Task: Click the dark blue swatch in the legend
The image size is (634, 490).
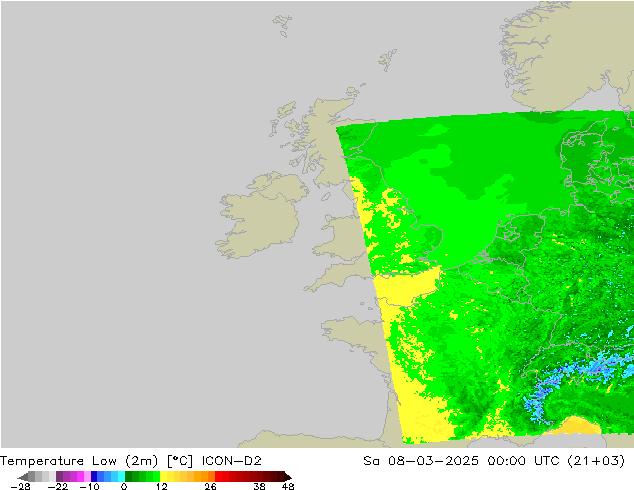Action: [94, 476]
